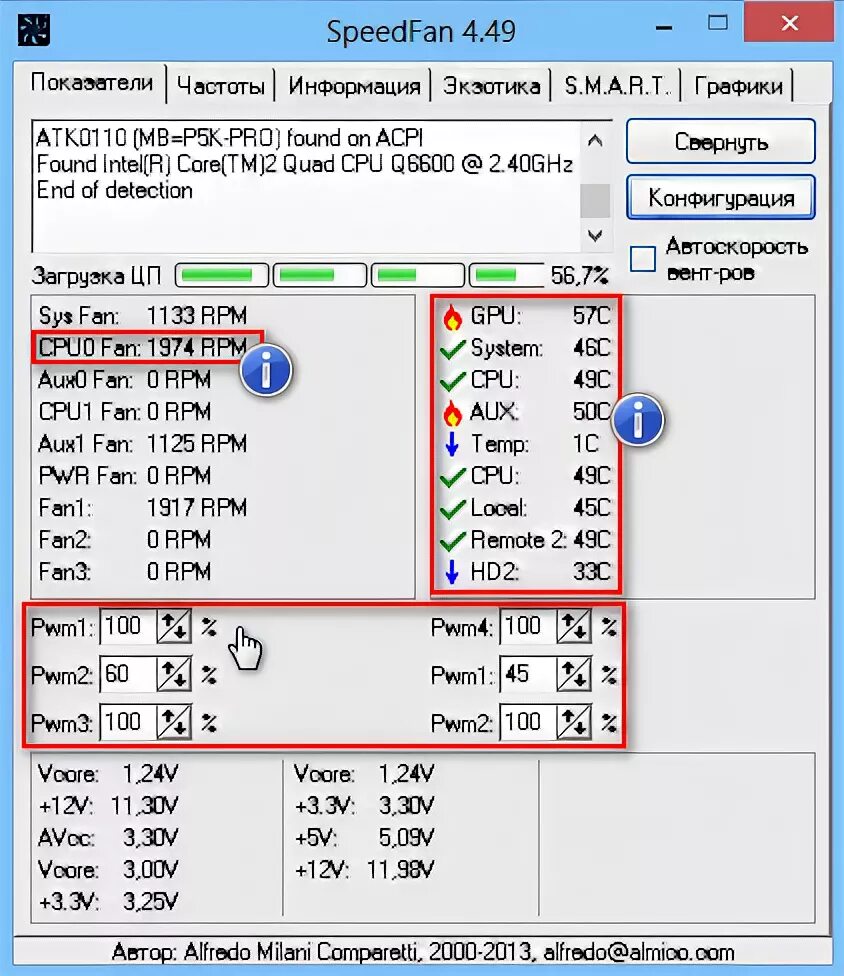
Task: Open the Экзотика tab
Action: click(491, 85)
